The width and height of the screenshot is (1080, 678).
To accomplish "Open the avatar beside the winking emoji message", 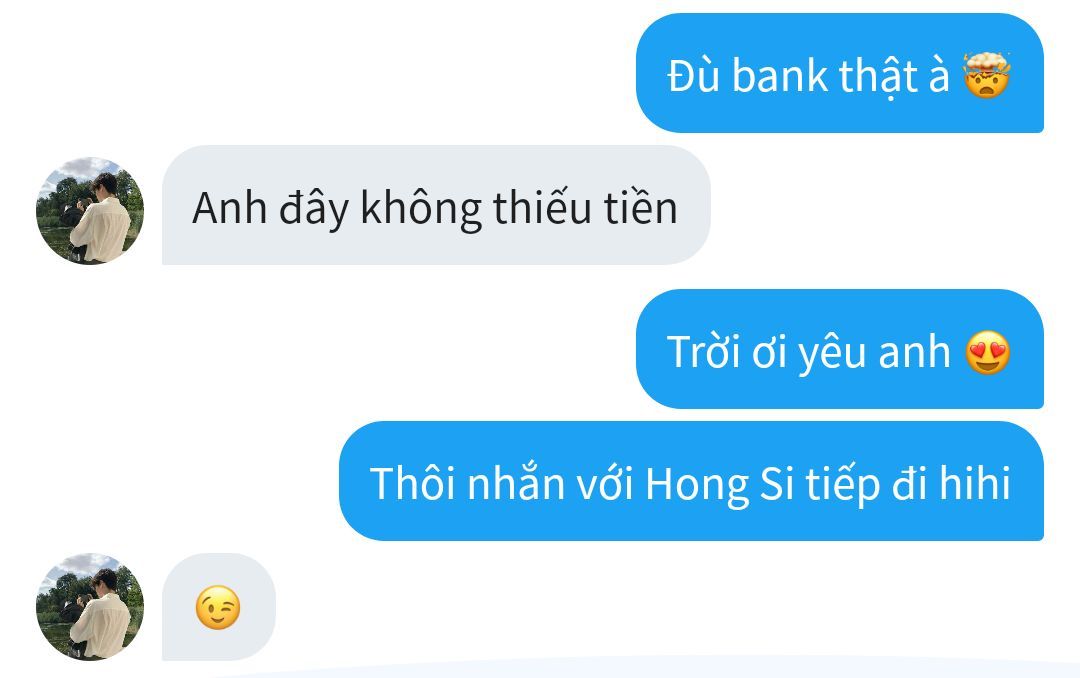I will [90, 606].
